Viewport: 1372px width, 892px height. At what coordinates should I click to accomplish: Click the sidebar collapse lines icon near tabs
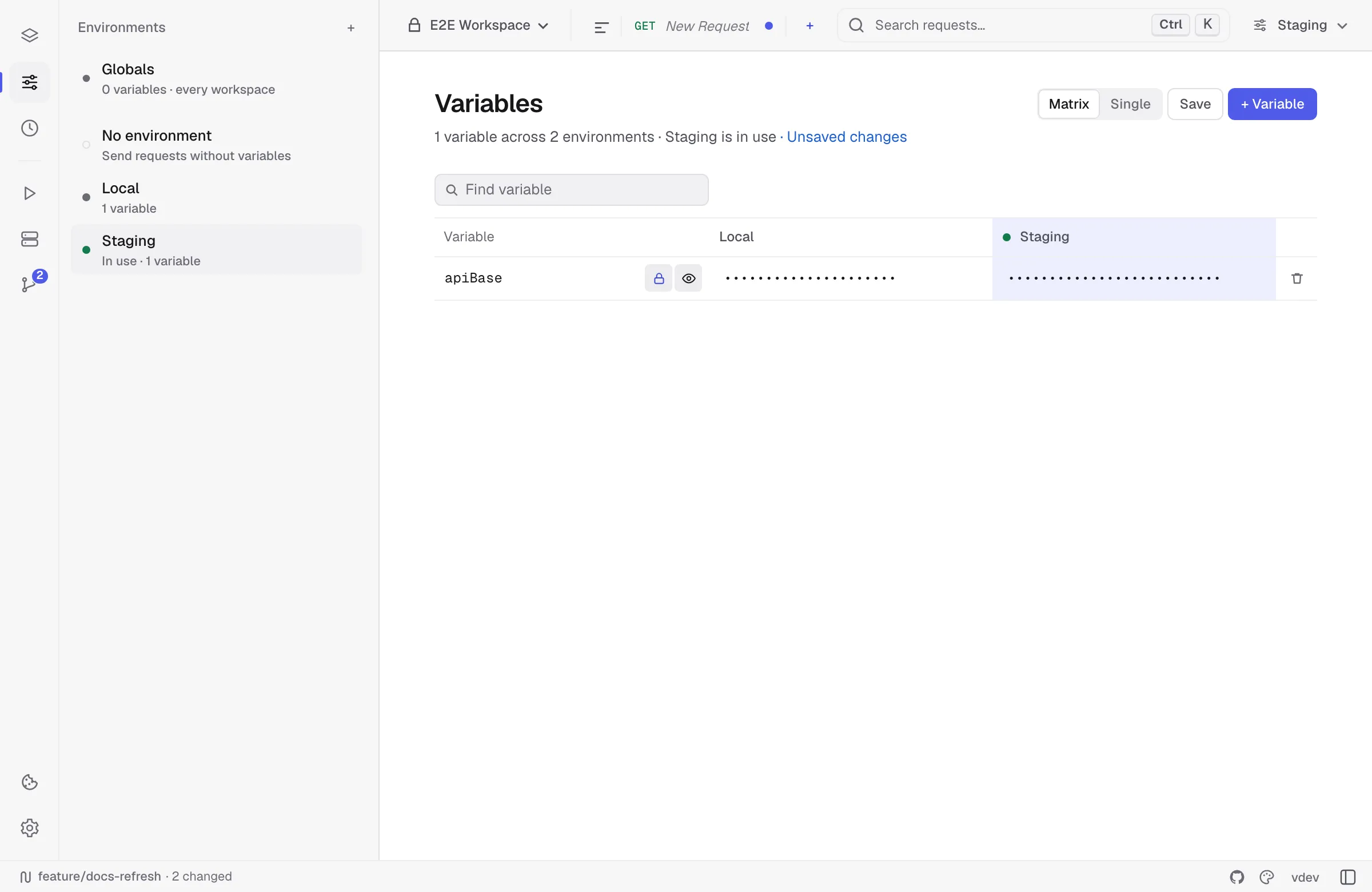pos(601,26)
